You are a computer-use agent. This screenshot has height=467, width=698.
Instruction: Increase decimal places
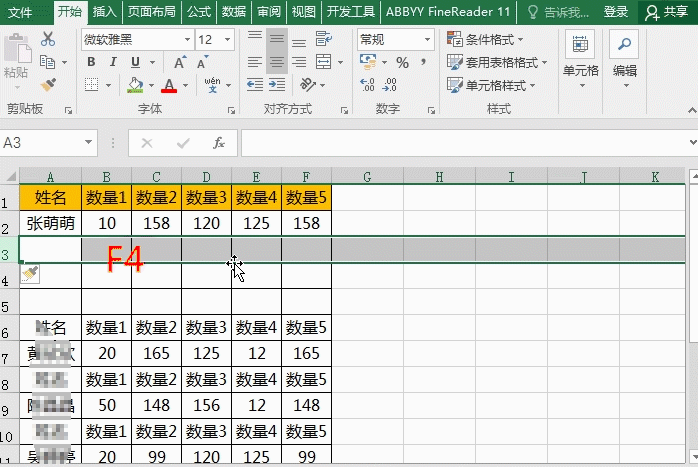point(367,85)
